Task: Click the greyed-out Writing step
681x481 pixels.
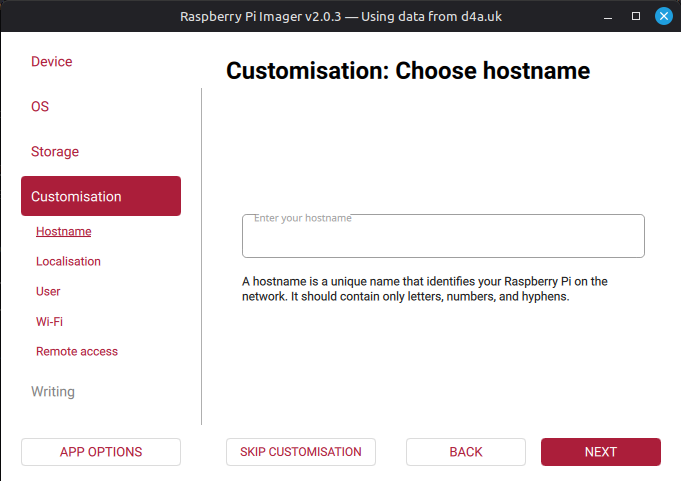Action: pos(53,392)
